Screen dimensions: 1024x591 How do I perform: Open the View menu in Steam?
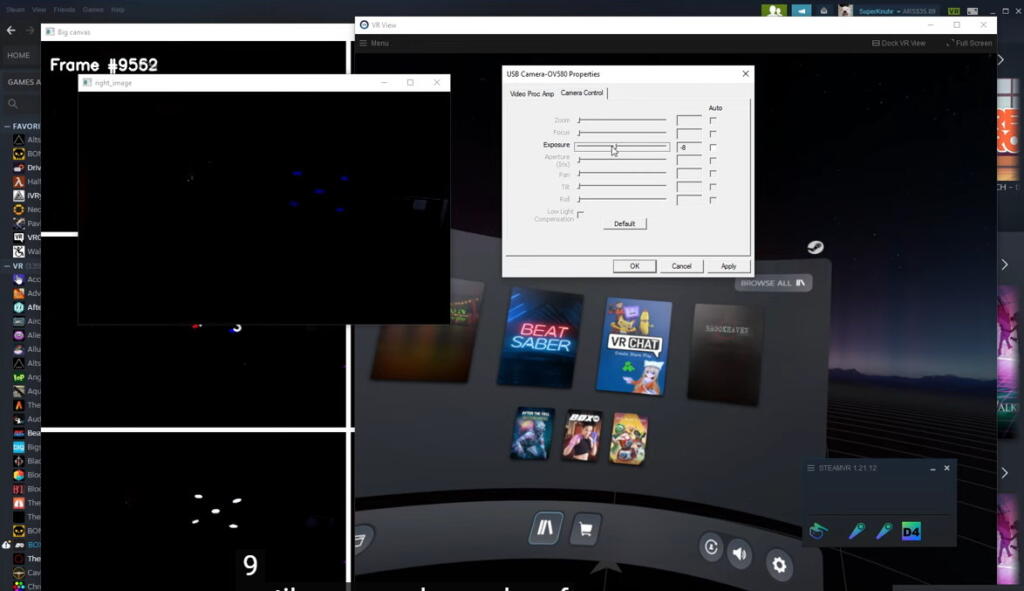[x=37, y=10]
